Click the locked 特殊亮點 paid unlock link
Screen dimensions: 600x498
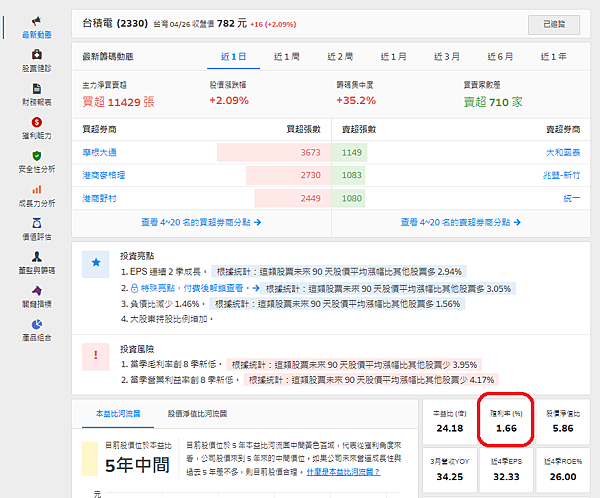pos(195,288)
